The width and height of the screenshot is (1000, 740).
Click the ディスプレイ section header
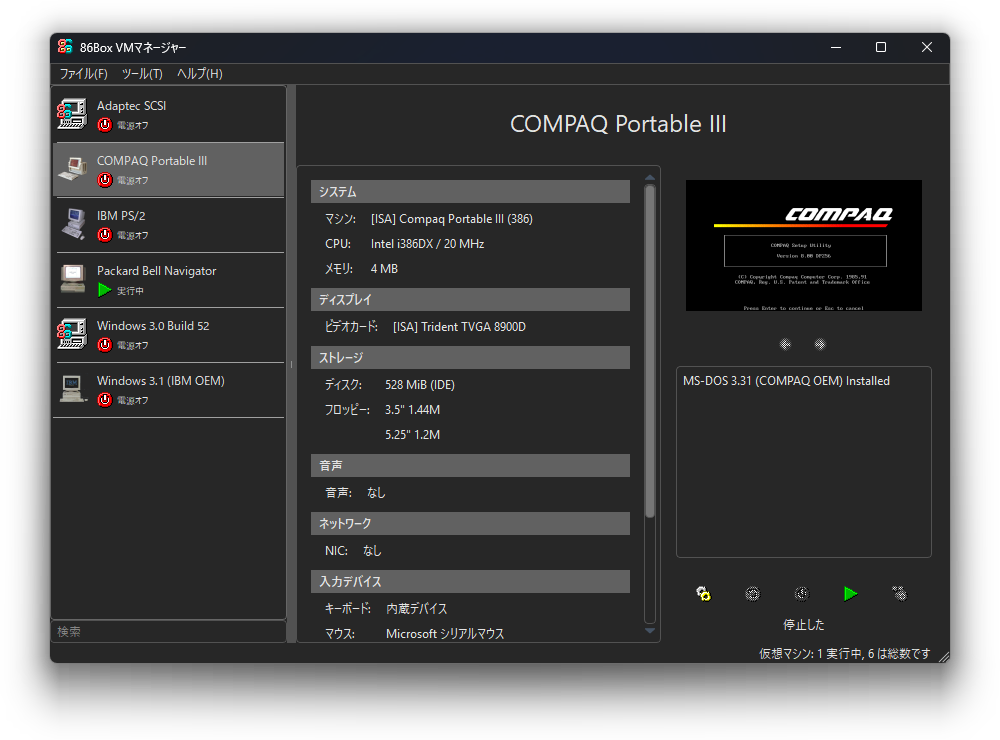tap(470, 299)
